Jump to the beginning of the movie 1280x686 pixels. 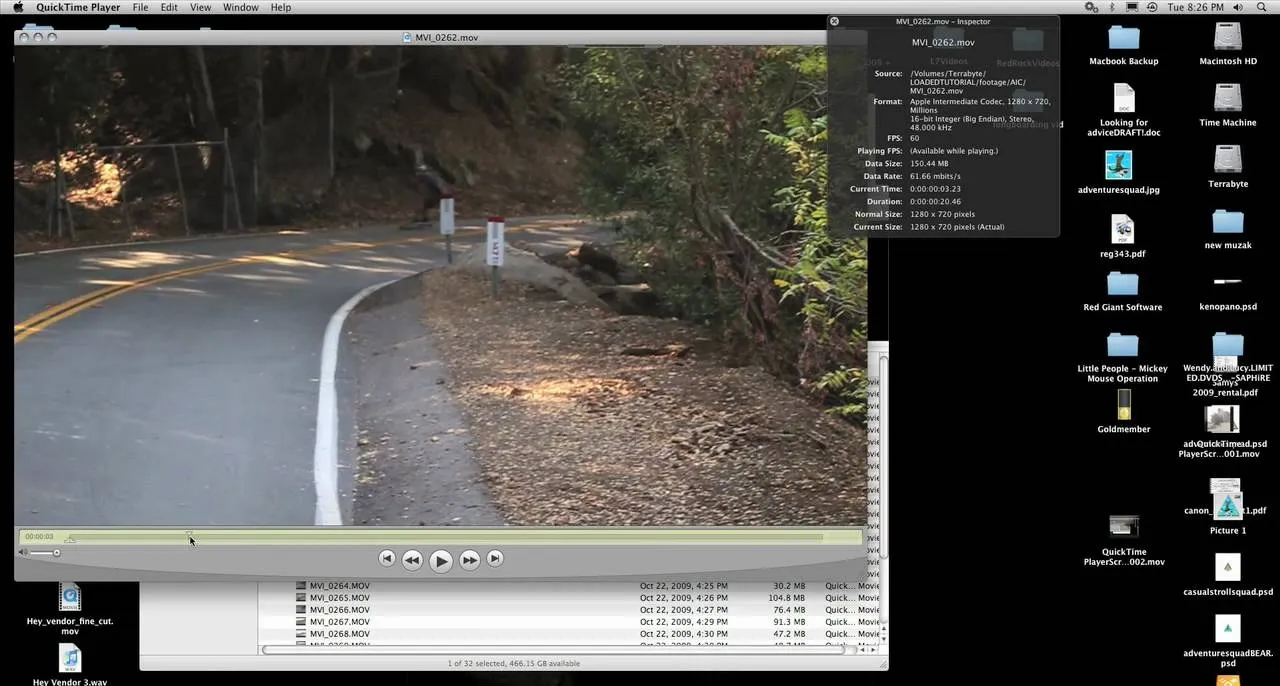[x=387, y=558]
